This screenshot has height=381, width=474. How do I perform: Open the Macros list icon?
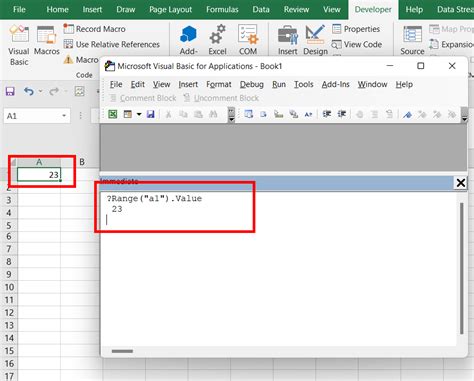(46, 35)
